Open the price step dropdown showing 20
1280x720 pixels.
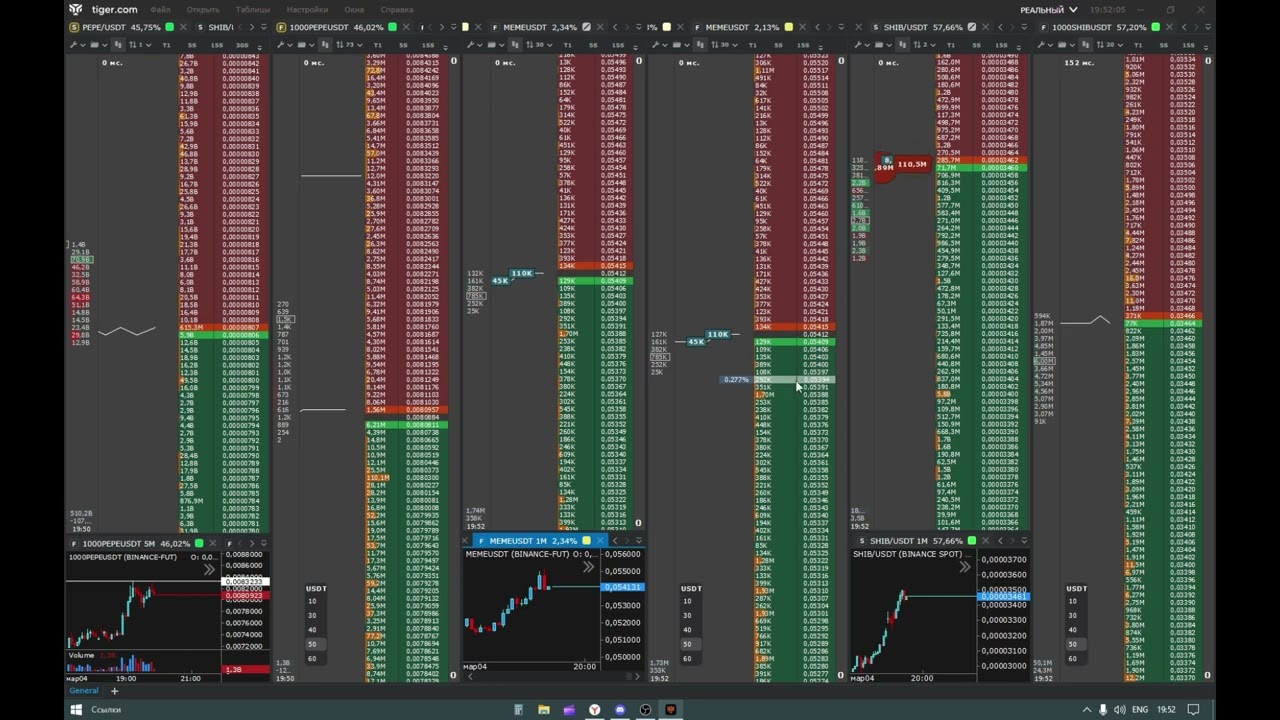1110,45
